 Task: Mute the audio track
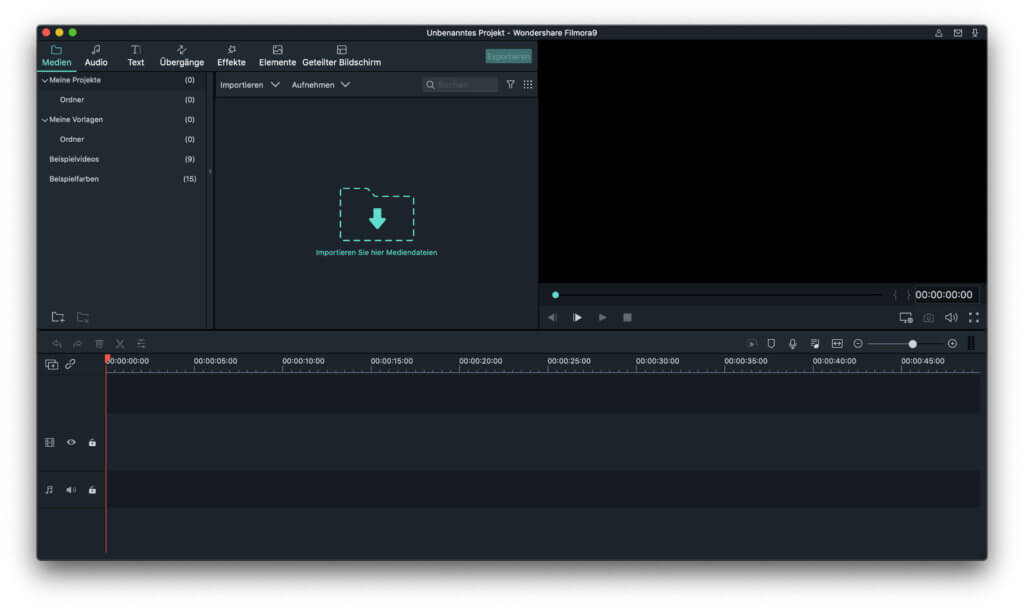coord(71,490)
